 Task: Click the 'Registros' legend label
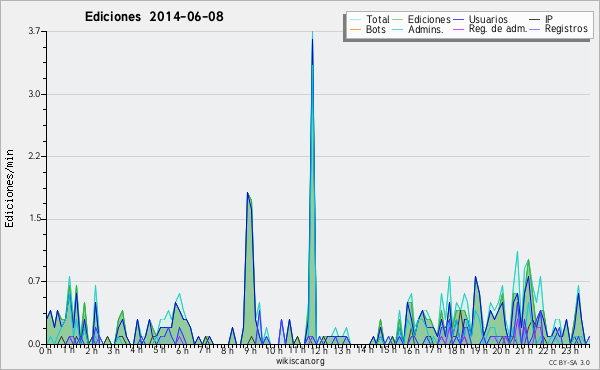pyautogui.click(x=566, y=29)
